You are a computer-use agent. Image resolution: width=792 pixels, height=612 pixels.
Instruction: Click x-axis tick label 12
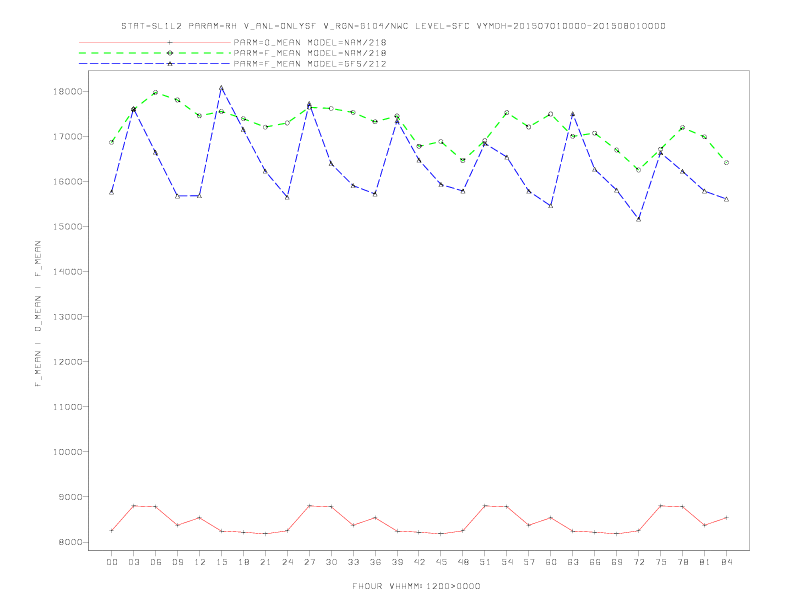(x=200, y=562)
